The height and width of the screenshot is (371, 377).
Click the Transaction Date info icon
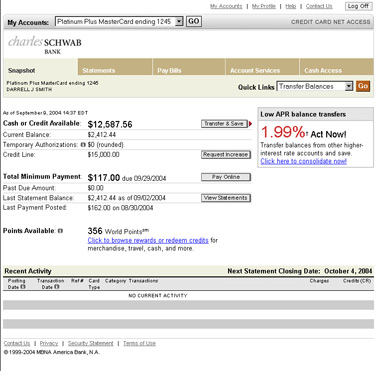[57, 287]
